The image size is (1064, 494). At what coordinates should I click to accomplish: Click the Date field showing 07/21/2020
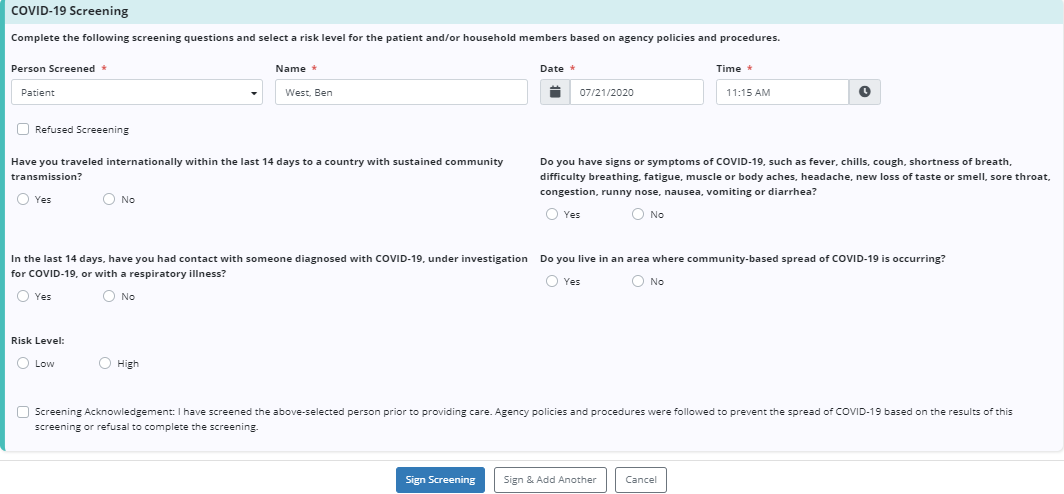(x=637, y=92)
